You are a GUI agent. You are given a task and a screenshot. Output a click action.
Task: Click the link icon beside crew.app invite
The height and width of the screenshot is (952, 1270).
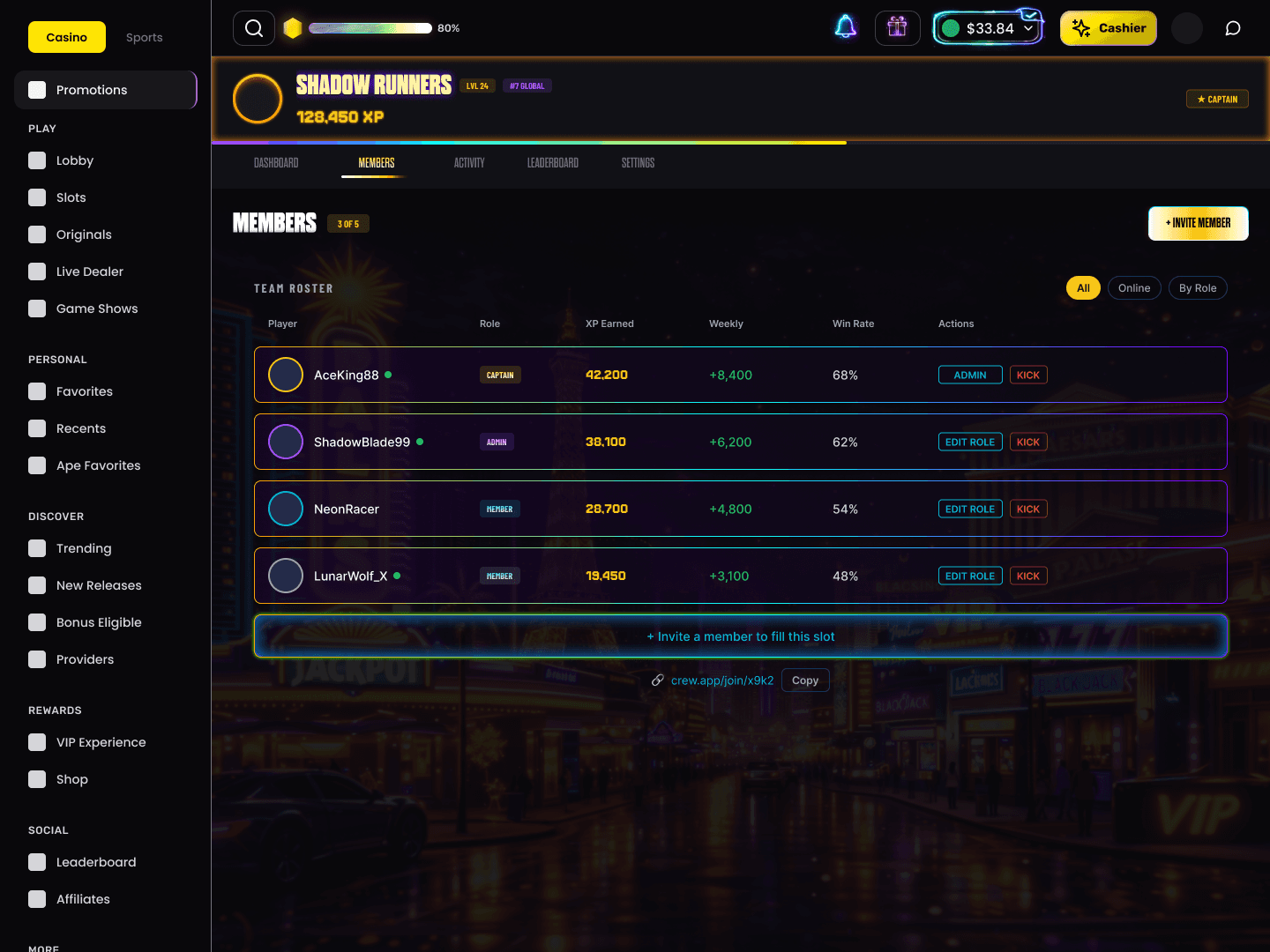tap(658, 681)
